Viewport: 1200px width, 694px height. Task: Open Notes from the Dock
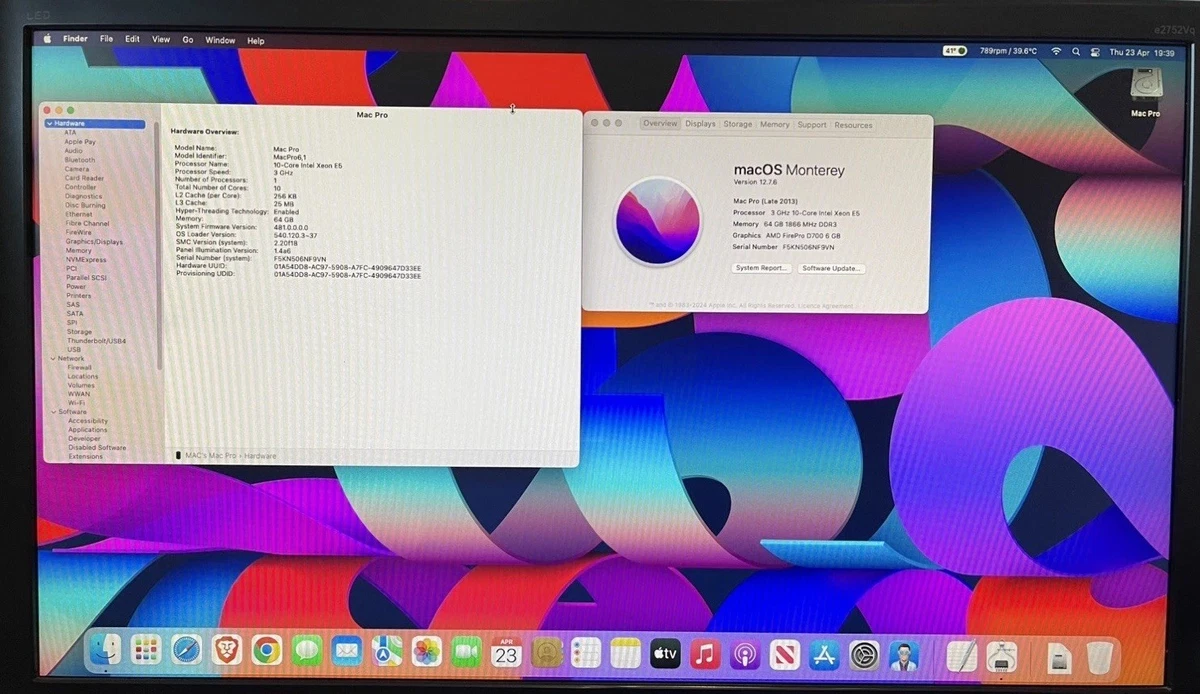coord(625,652)
